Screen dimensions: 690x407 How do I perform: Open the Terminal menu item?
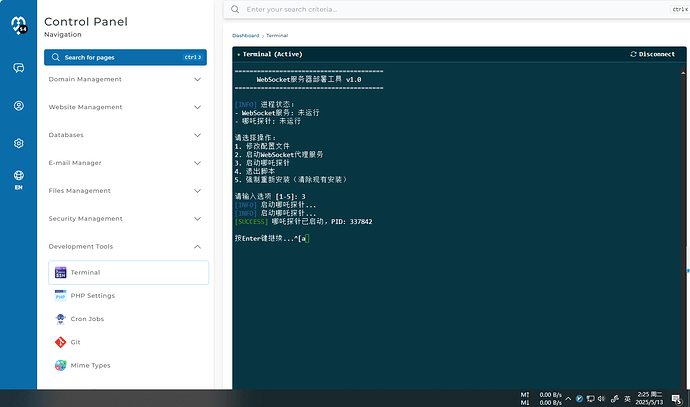(x=128, y=272)
